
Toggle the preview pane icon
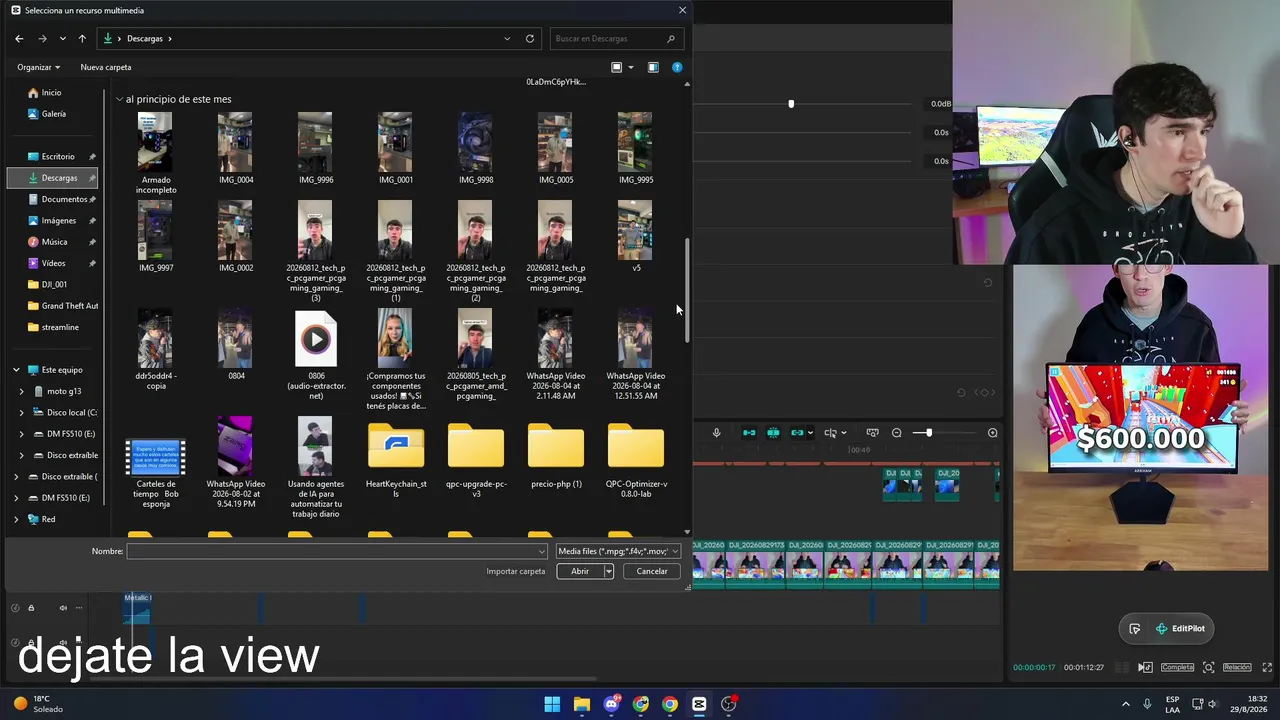click(x=653, y=67)
